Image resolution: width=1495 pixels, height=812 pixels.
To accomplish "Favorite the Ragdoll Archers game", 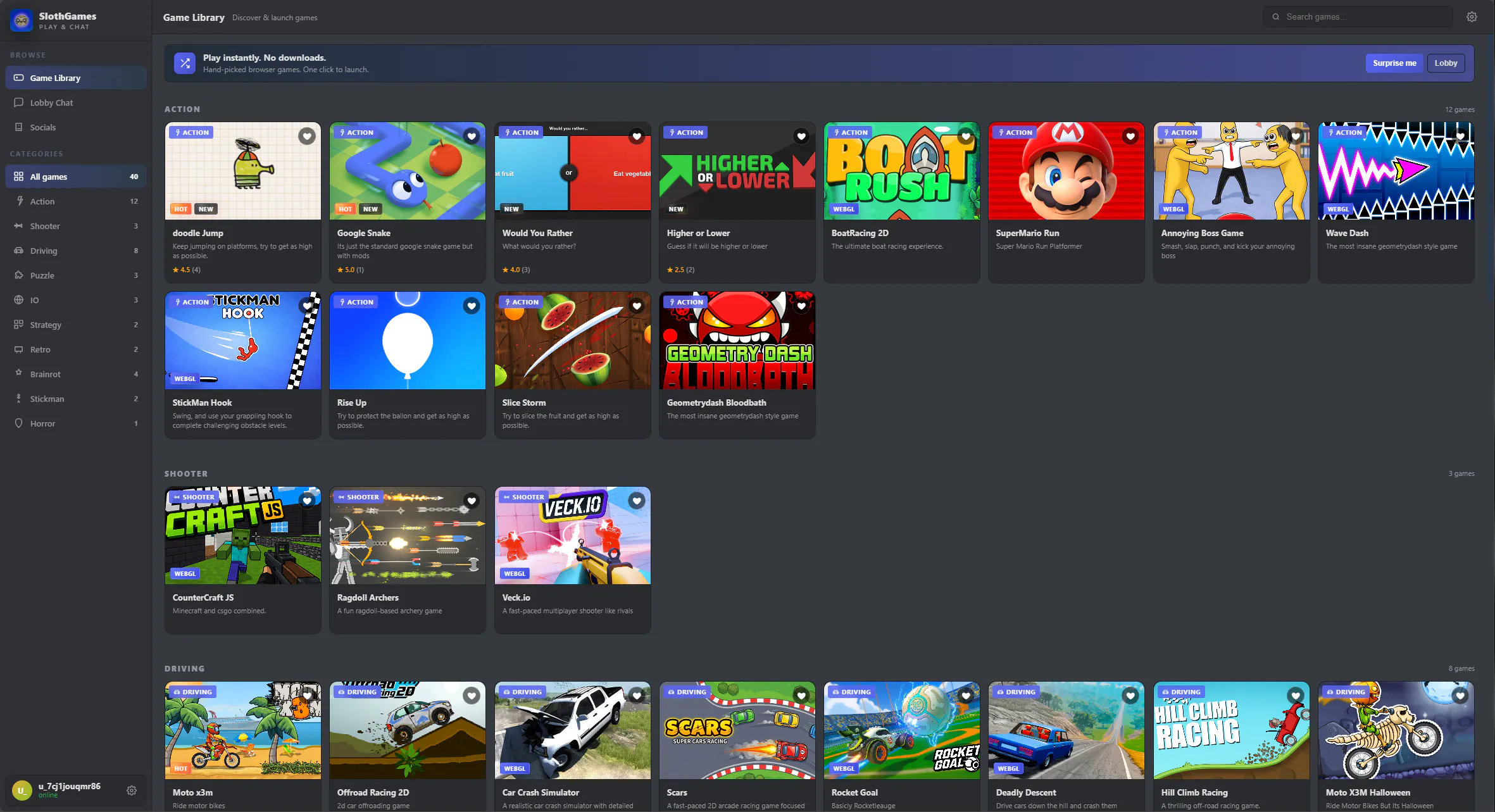I will point(472,501).
